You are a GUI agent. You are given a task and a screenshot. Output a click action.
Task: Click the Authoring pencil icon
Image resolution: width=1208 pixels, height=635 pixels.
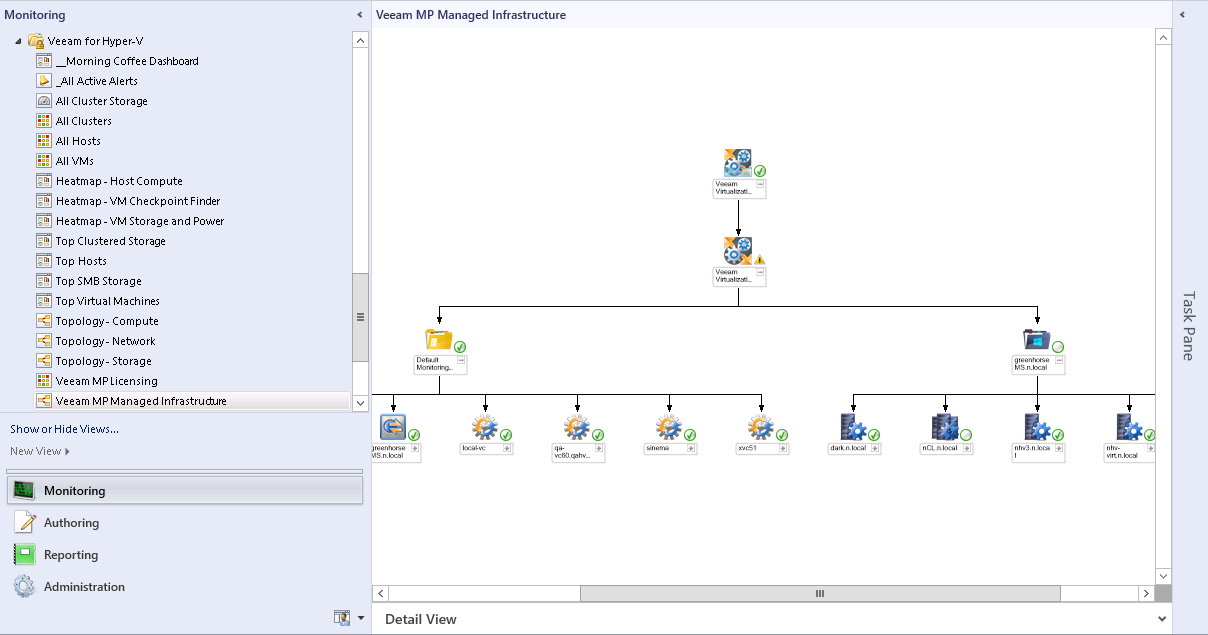point(24,522)
